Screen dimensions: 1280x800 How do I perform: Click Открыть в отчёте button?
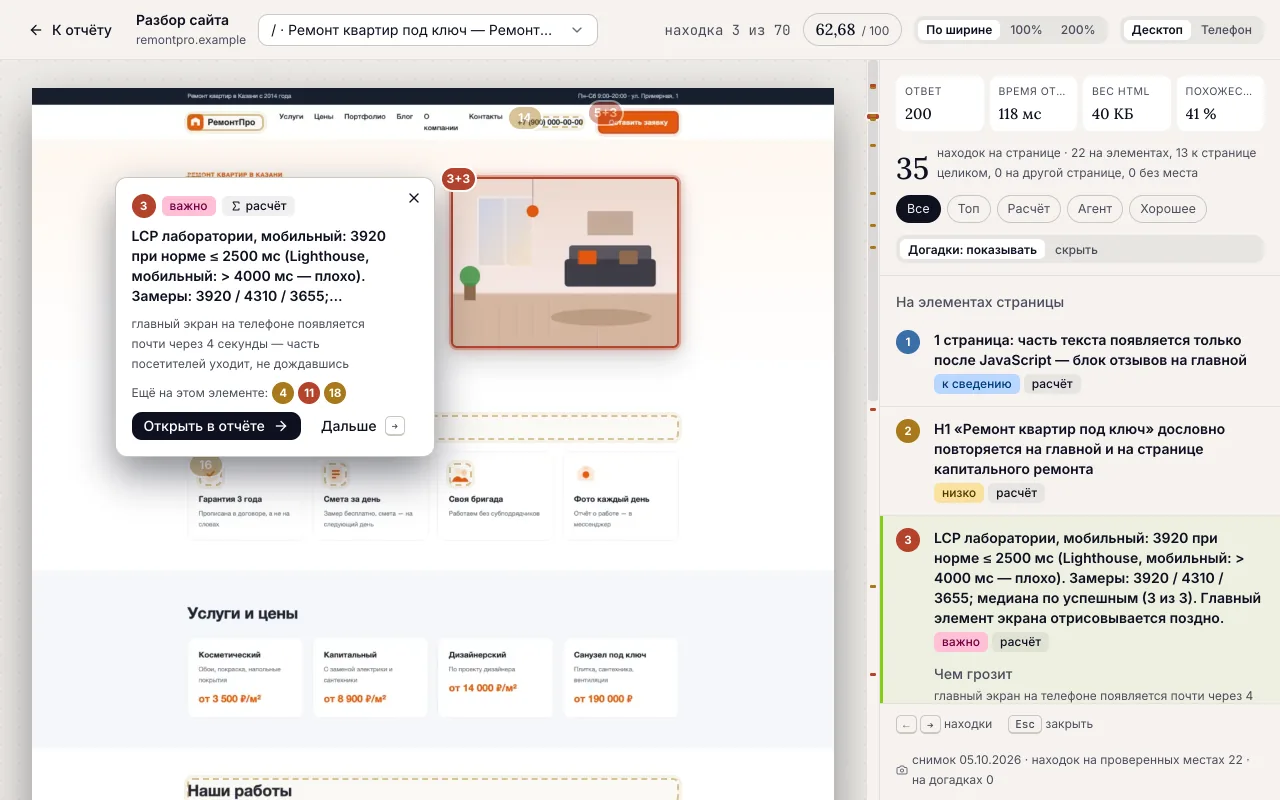tap(216, 426)
